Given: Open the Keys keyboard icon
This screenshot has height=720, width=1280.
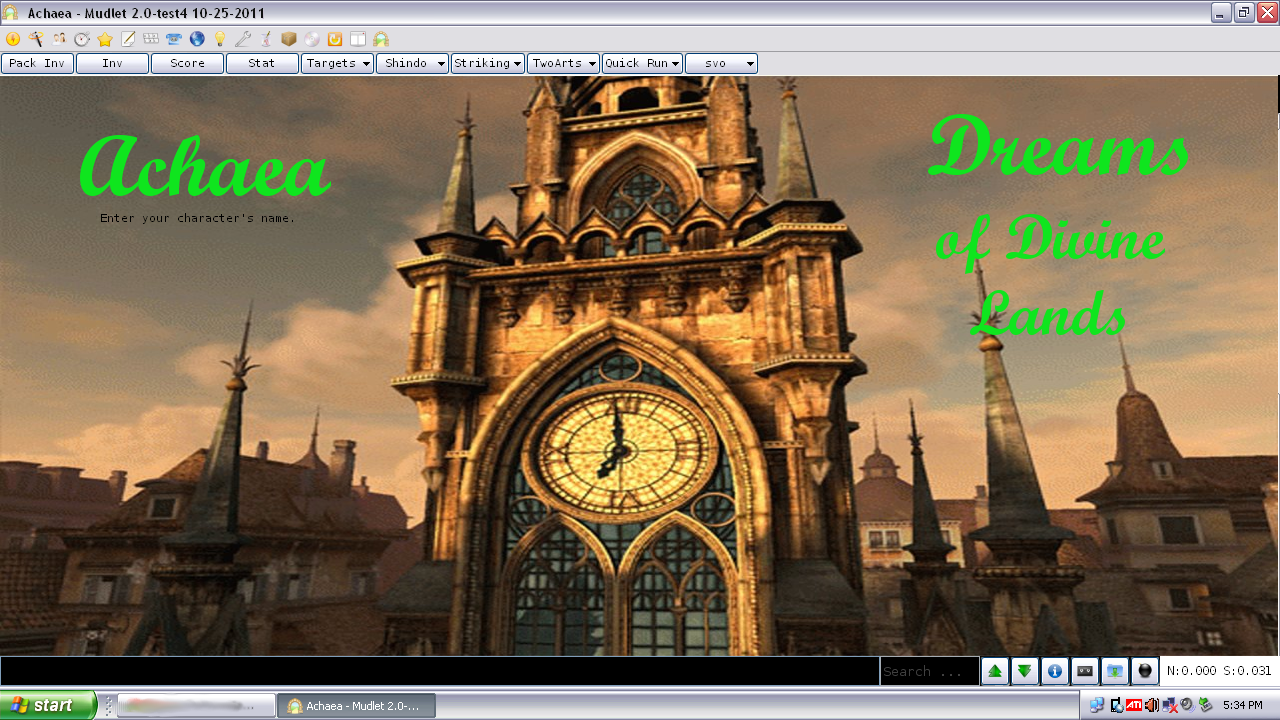Looking at the screenshot, I should pos(151,39).
